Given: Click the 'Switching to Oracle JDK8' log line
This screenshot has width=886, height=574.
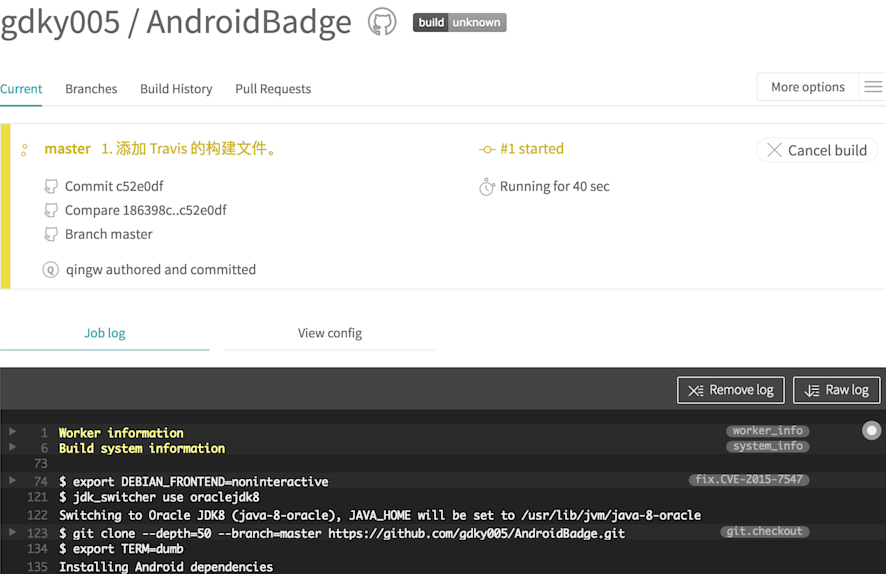Looking at the screenshot, I should [380, 515].
